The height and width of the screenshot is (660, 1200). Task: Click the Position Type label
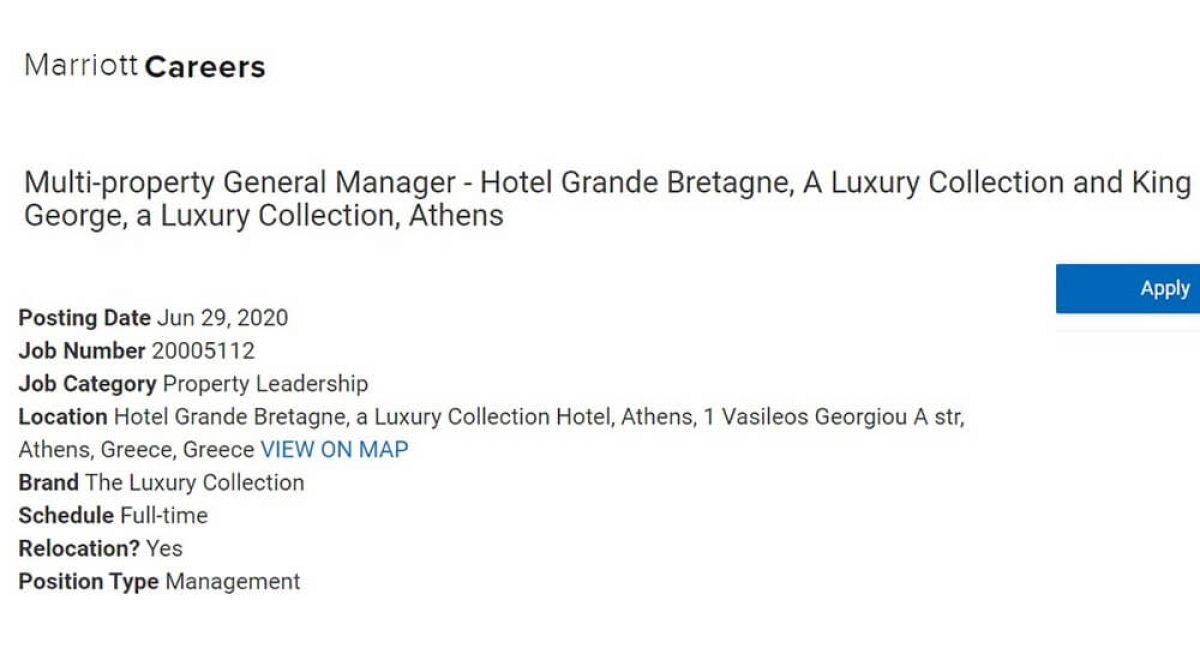(88, 582)
